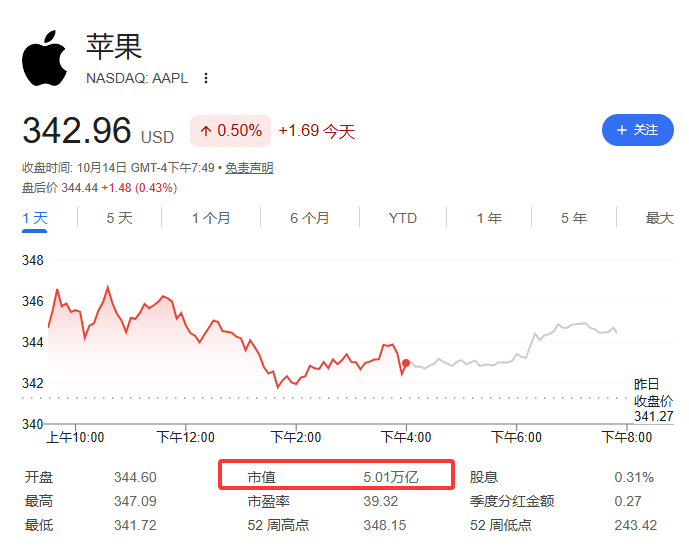Switch to the 5 年 chart tab
Viewport: 689px width, 558px height.
pyautogui.click(x=573, y=218)
